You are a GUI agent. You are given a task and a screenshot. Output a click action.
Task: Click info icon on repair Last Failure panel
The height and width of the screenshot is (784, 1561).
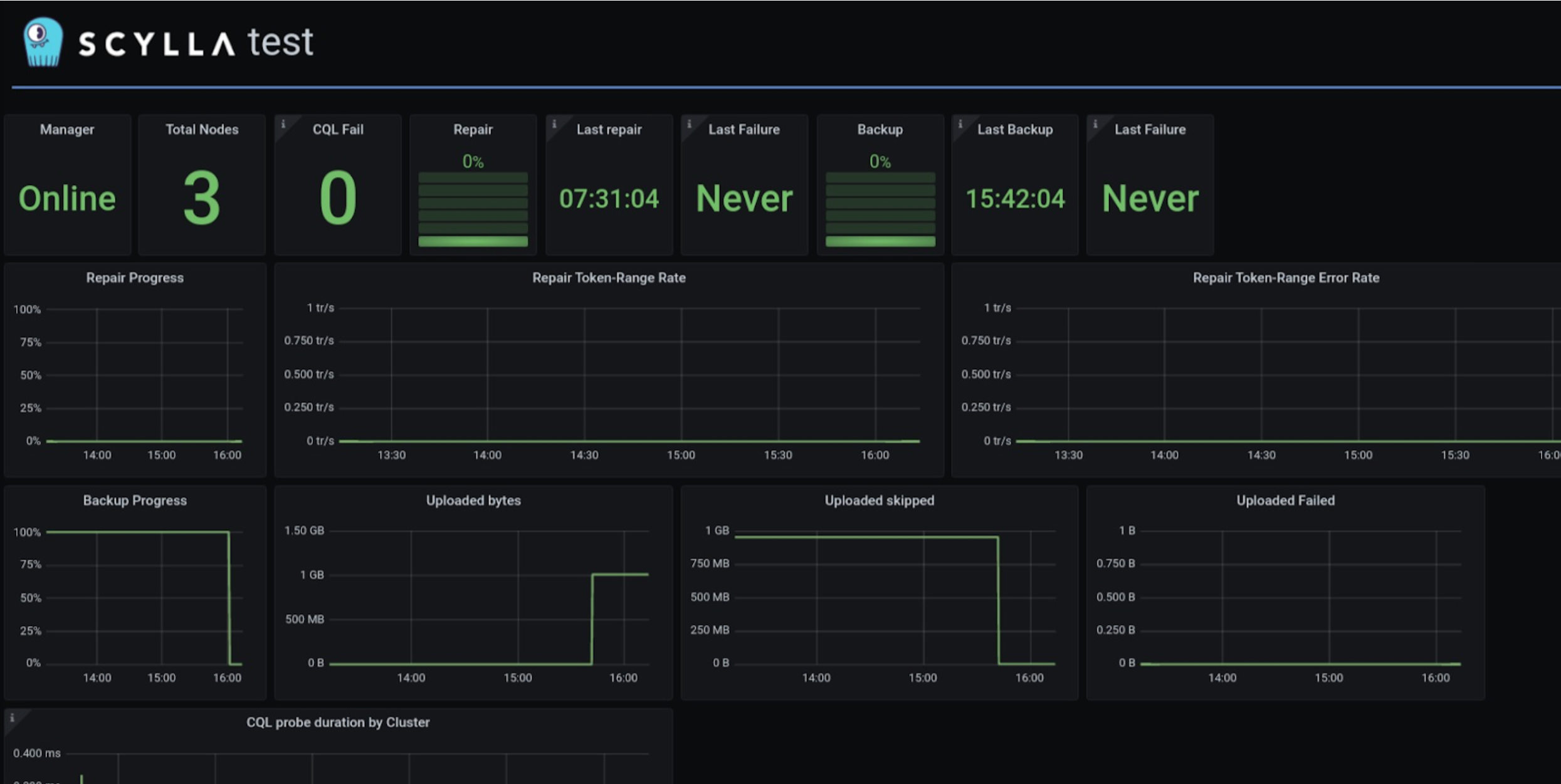[690, 123]
